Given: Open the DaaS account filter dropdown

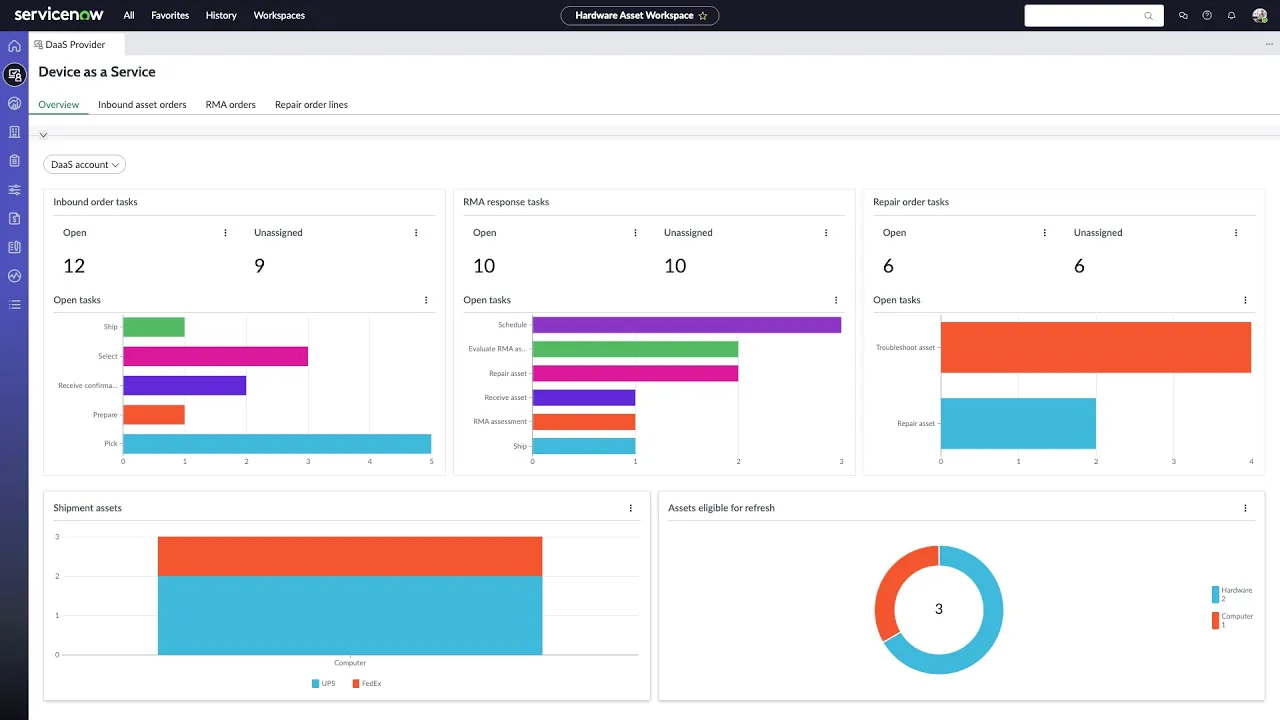Looking at the screenshot, I should [x=84, y=164].
